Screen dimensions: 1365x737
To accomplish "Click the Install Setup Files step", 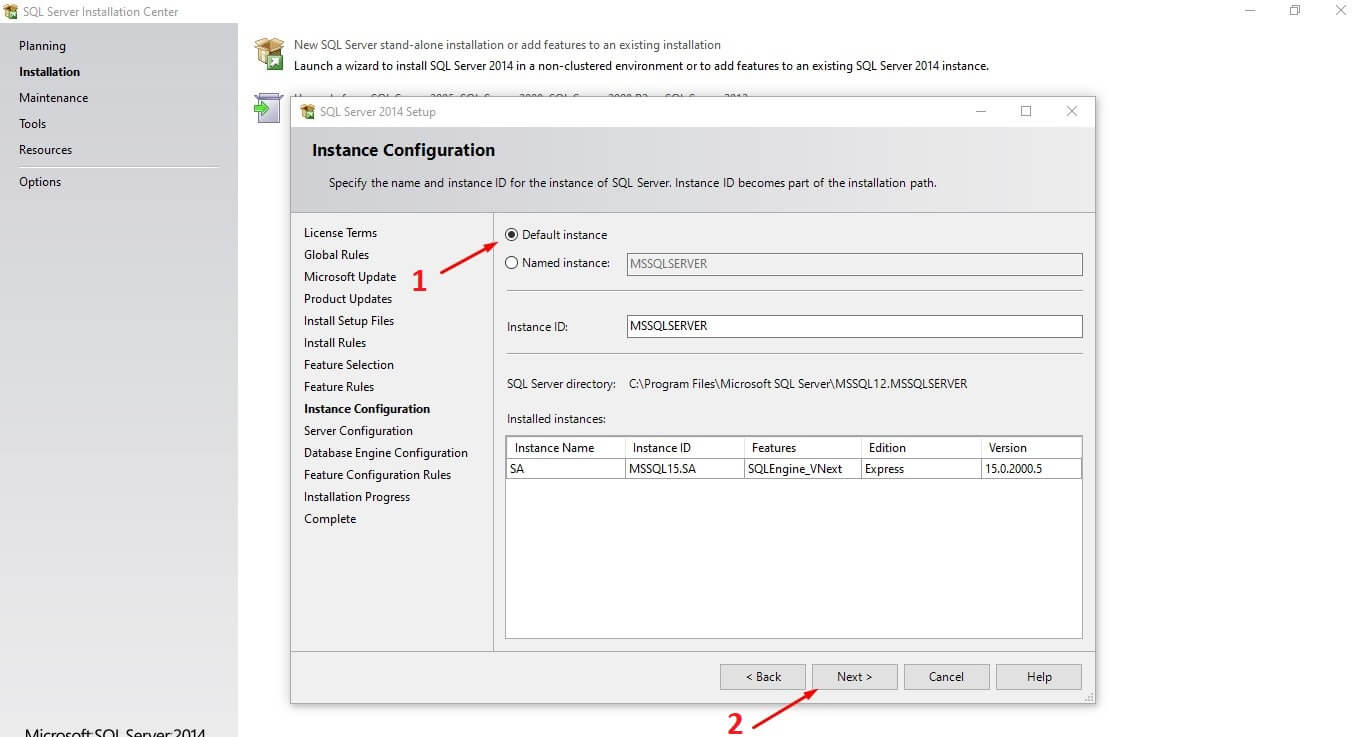I will point(349,321).
